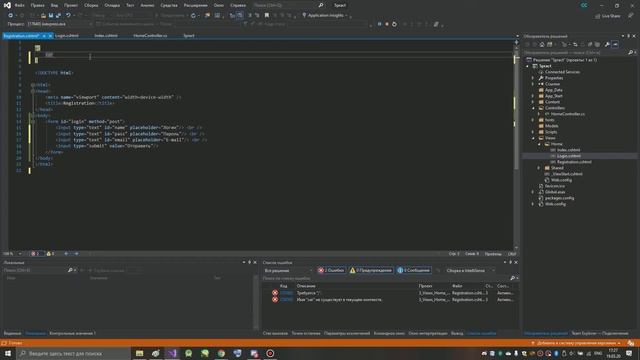Select the Models folder
The image size is (640, 360).
tap(551, 126)
